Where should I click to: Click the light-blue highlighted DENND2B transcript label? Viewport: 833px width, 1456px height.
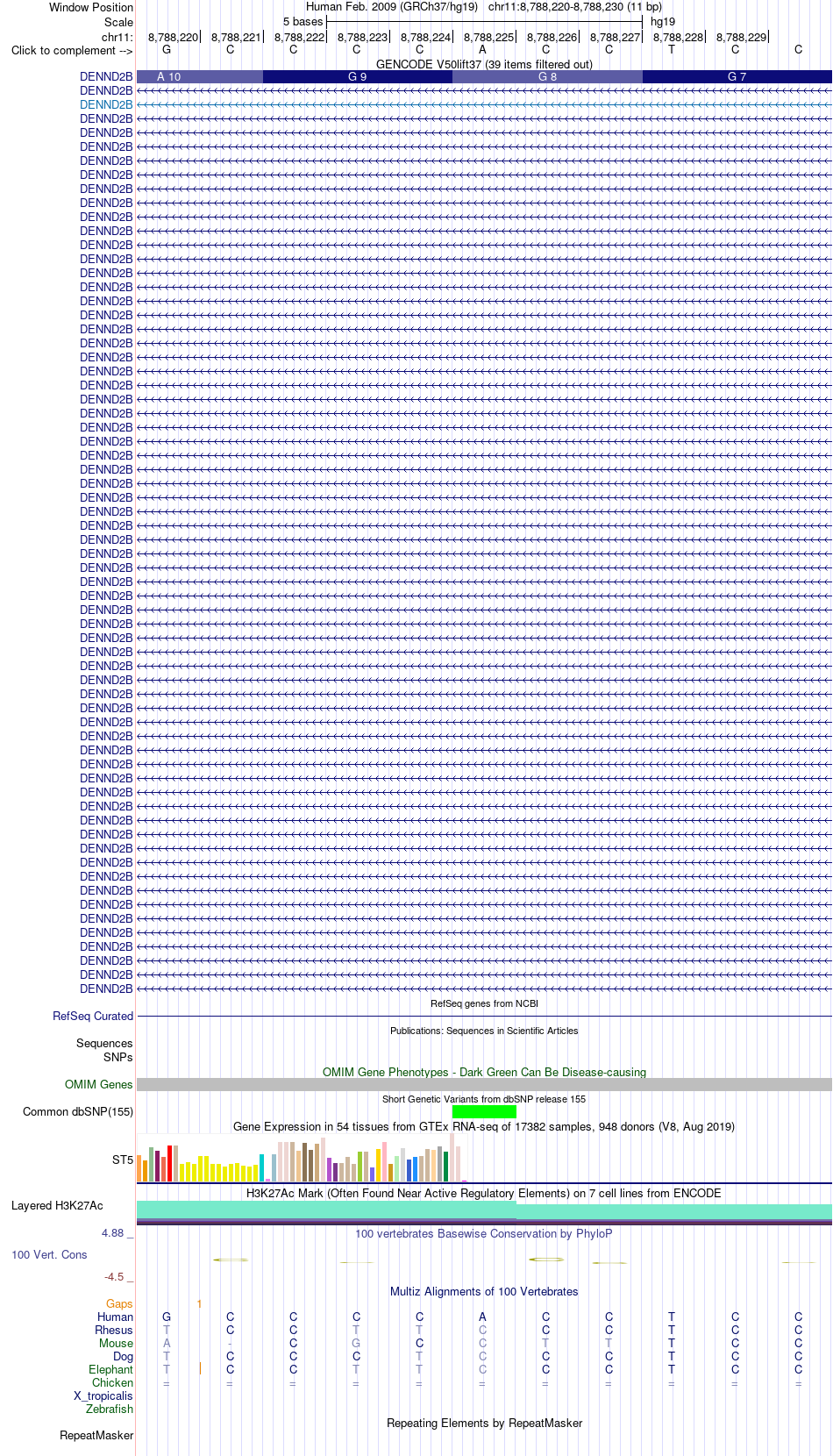106,104
